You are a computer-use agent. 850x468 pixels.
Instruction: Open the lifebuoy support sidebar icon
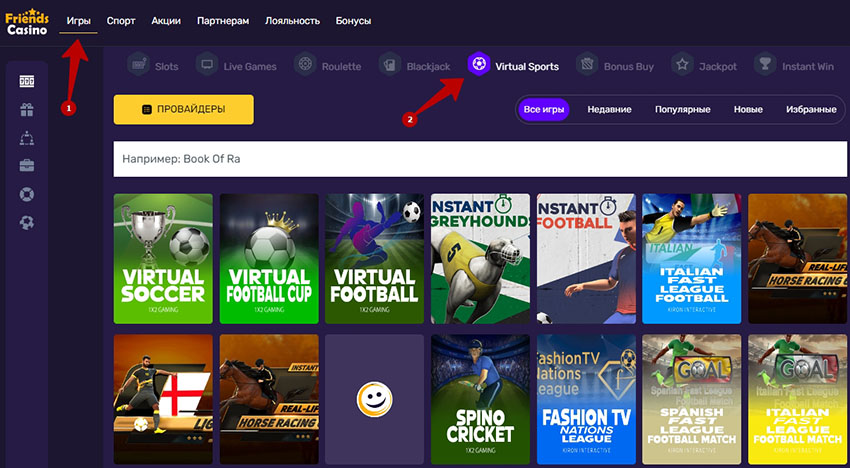pyautogui.click(x=27, y=194)
